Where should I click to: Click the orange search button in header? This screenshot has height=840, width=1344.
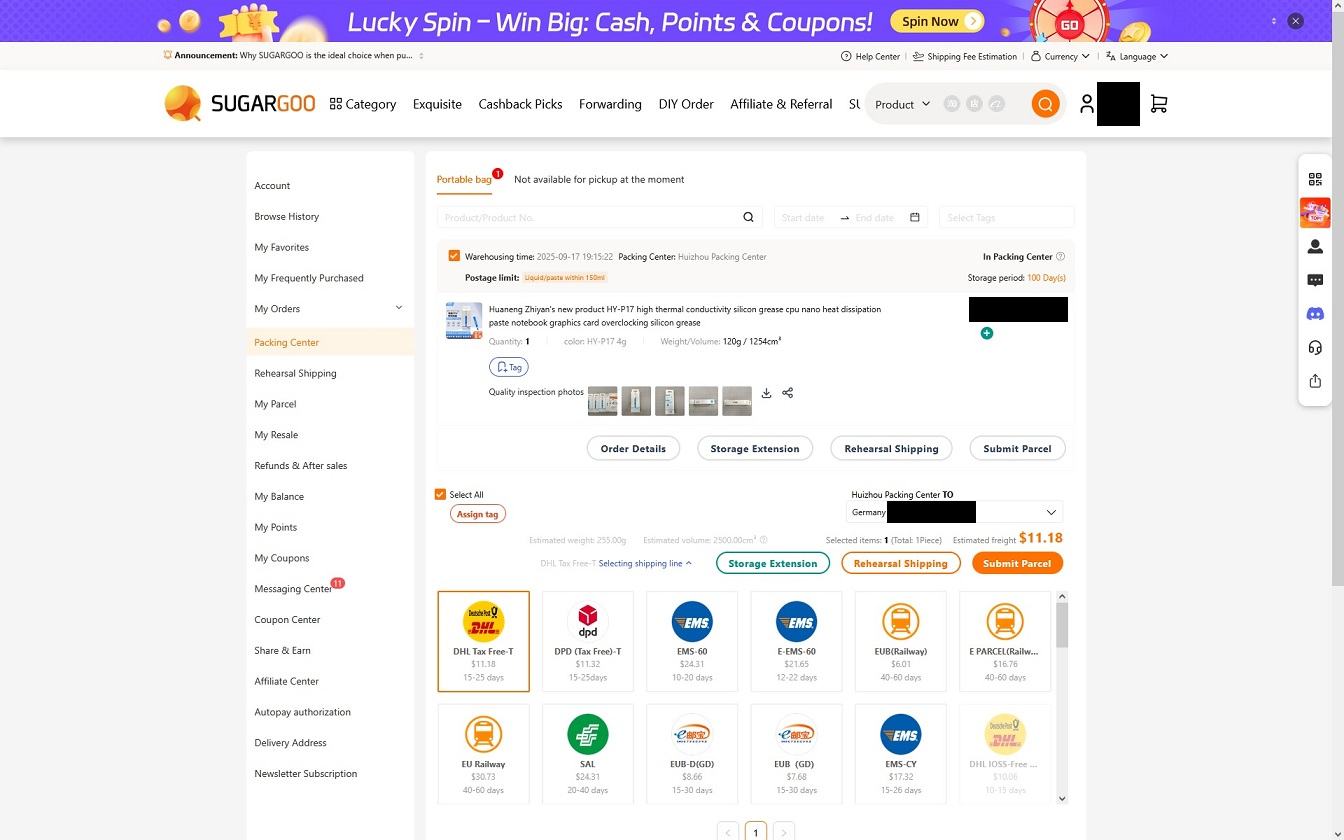1045,104
